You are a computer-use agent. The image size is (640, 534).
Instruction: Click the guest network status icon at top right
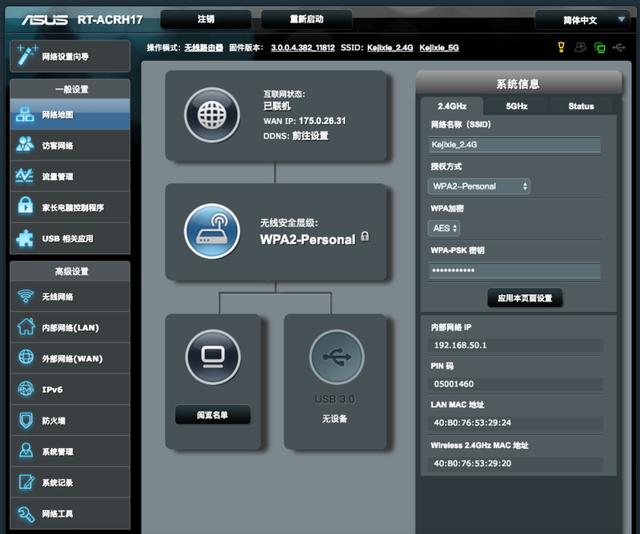coord(580,47)
